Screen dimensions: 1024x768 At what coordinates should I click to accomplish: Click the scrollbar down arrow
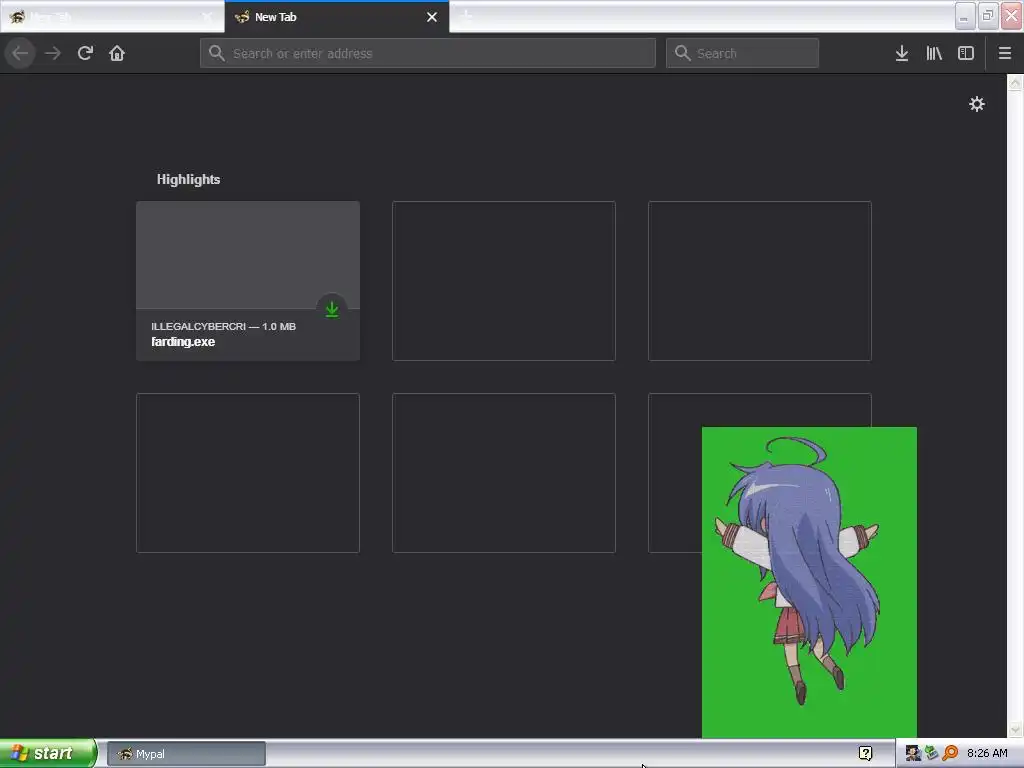[x=1015, y=729]
